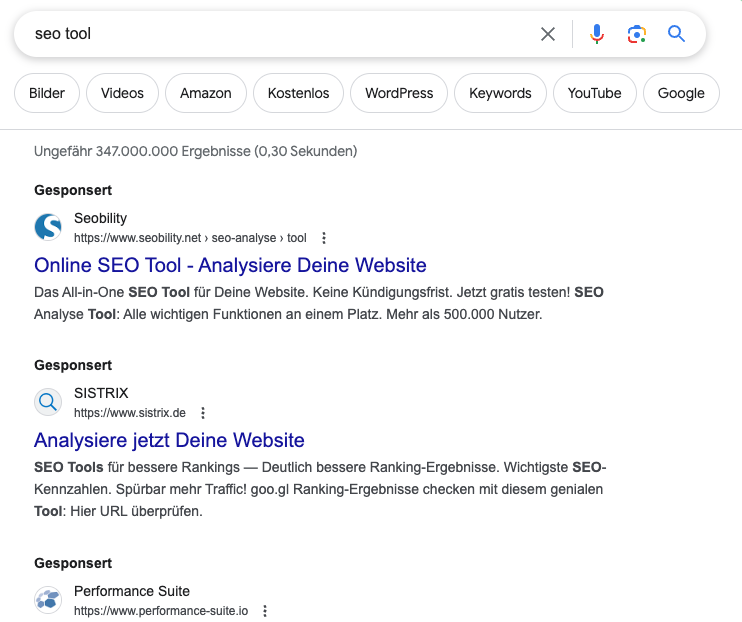Click the SISTRIX magnifier favicon
The width and height of the screenshot is (742, 622).
tap(48, 402)
